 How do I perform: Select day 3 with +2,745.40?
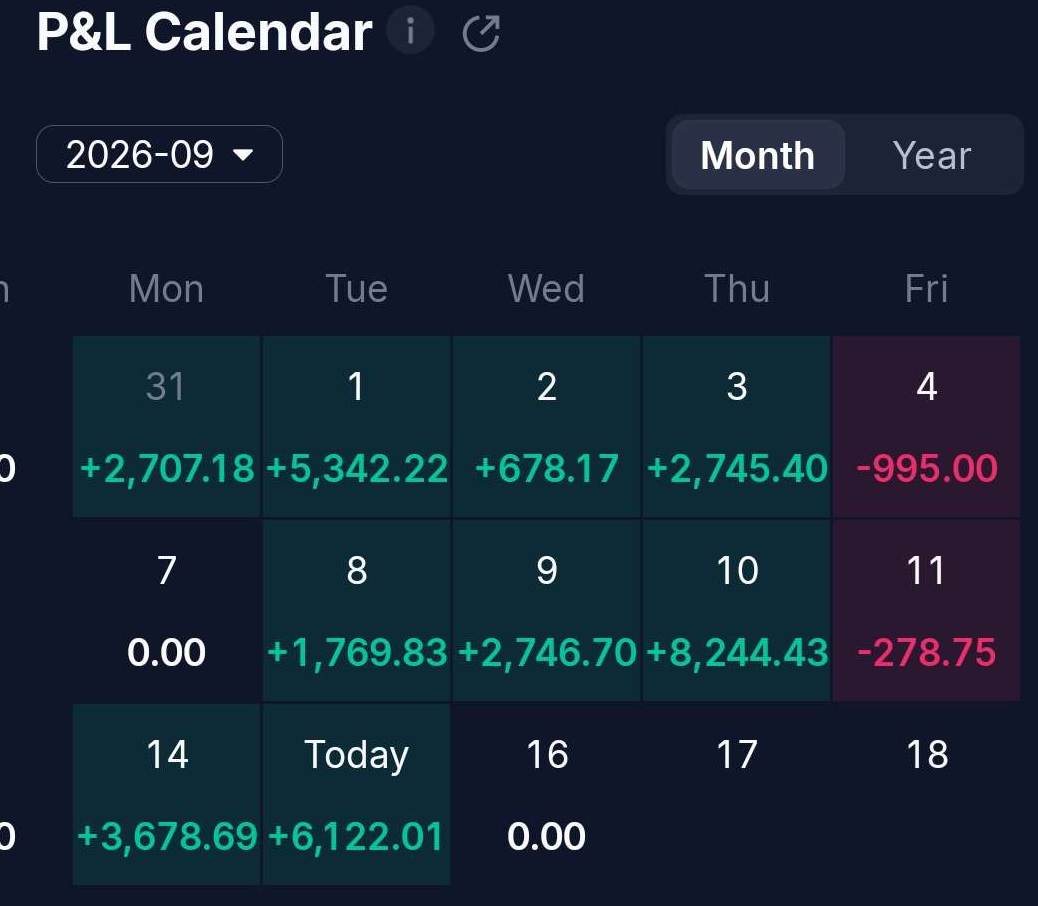[736, 426]
